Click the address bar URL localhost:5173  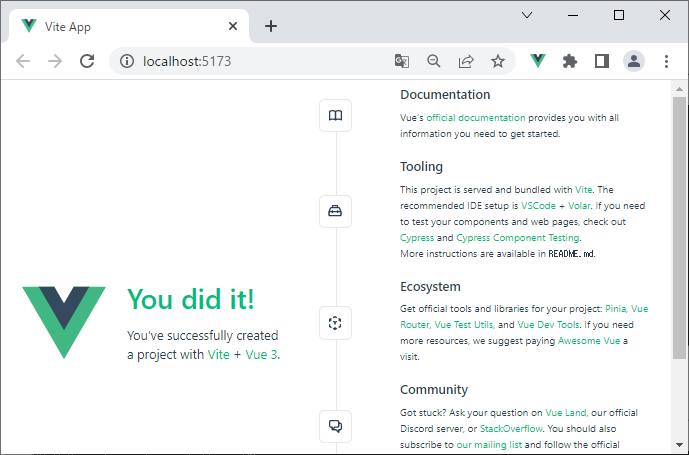[187, 61]
